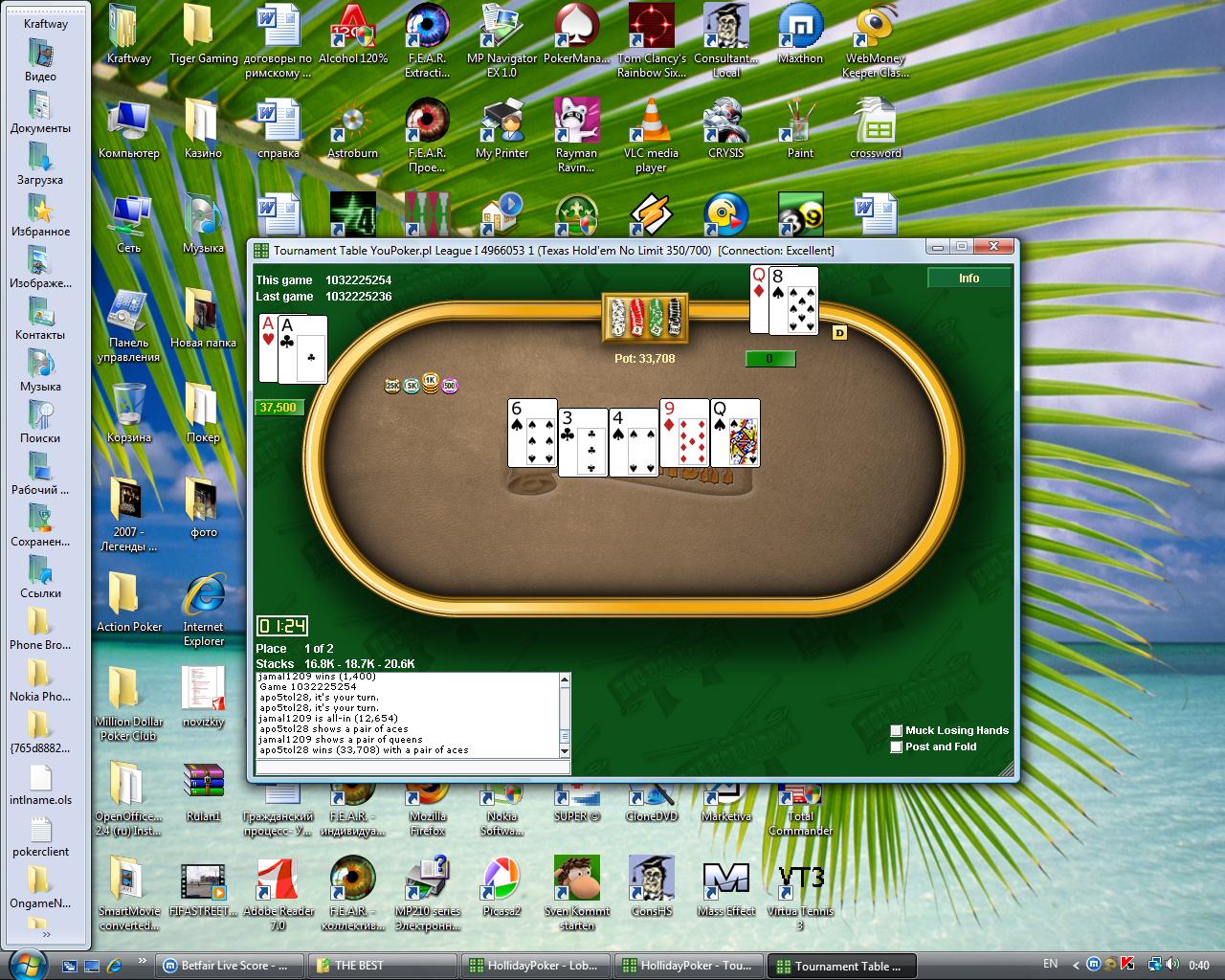Viewport: 1225px width, 980px height.
Task: Open the Windows Start menu
Action: (x=26, y=963)
